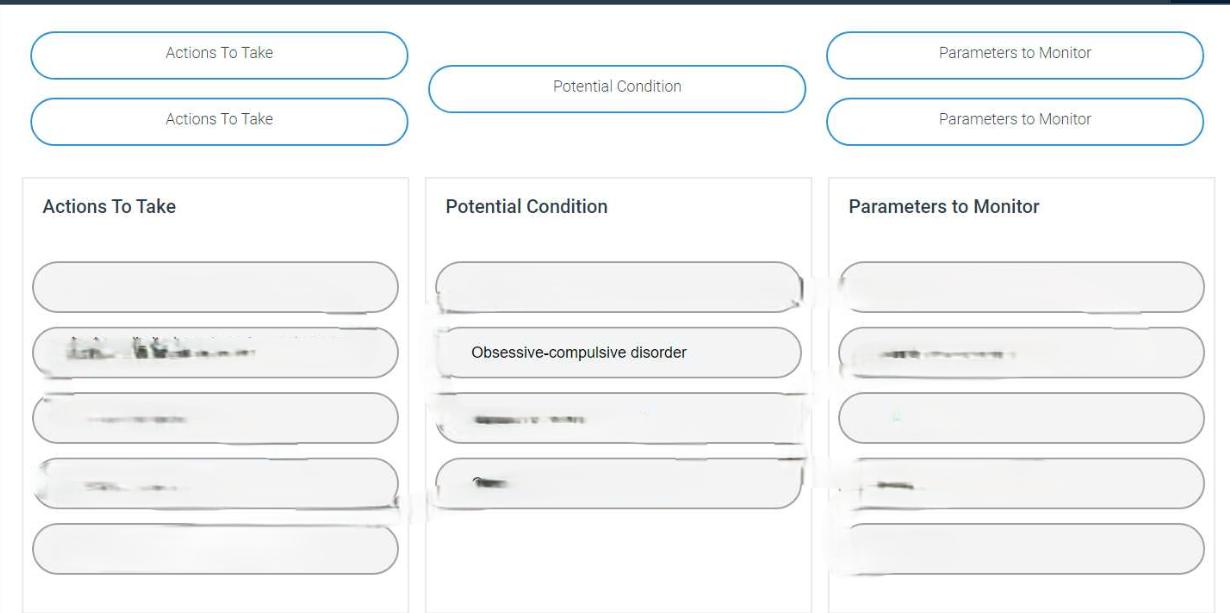Viewport: 1230px width, 613px height.
Task: Select first option in Parameters to Monitor list
Action: click(x=1021, y=288)
